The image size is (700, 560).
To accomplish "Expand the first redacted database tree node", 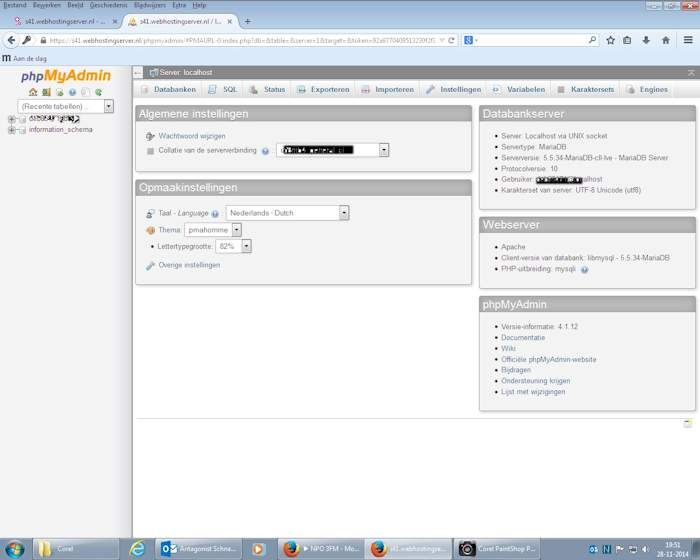I will coord(12,119).
